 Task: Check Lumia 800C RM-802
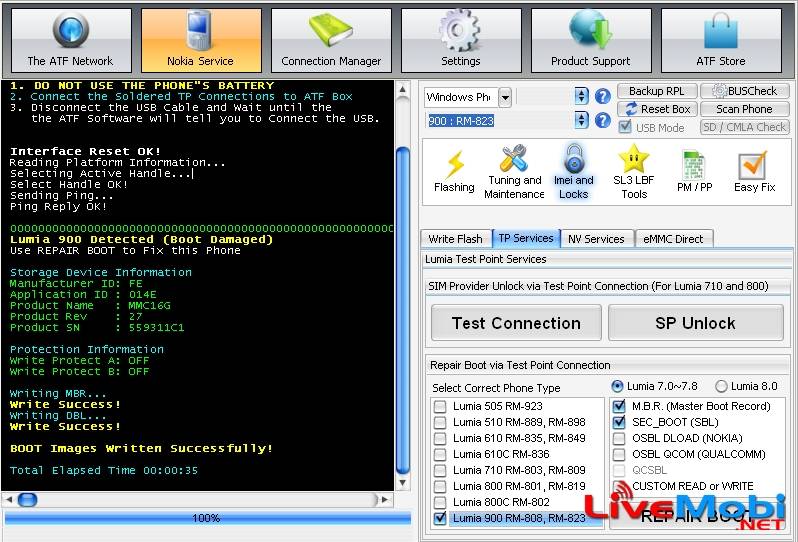440,502
